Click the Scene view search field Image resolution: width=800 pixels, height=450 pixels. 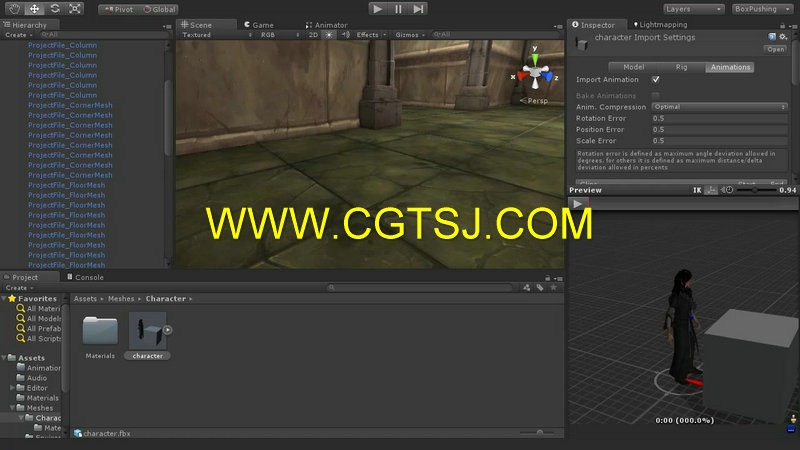click(495, 35)
